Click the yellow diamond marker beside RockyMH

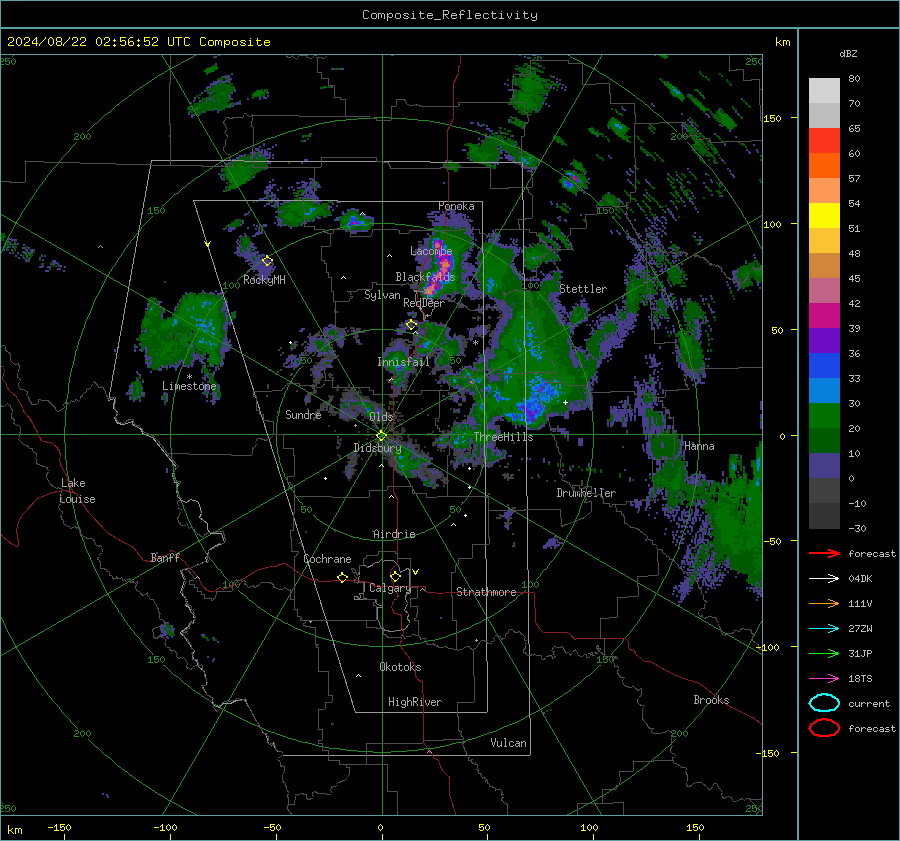(267, 261)
